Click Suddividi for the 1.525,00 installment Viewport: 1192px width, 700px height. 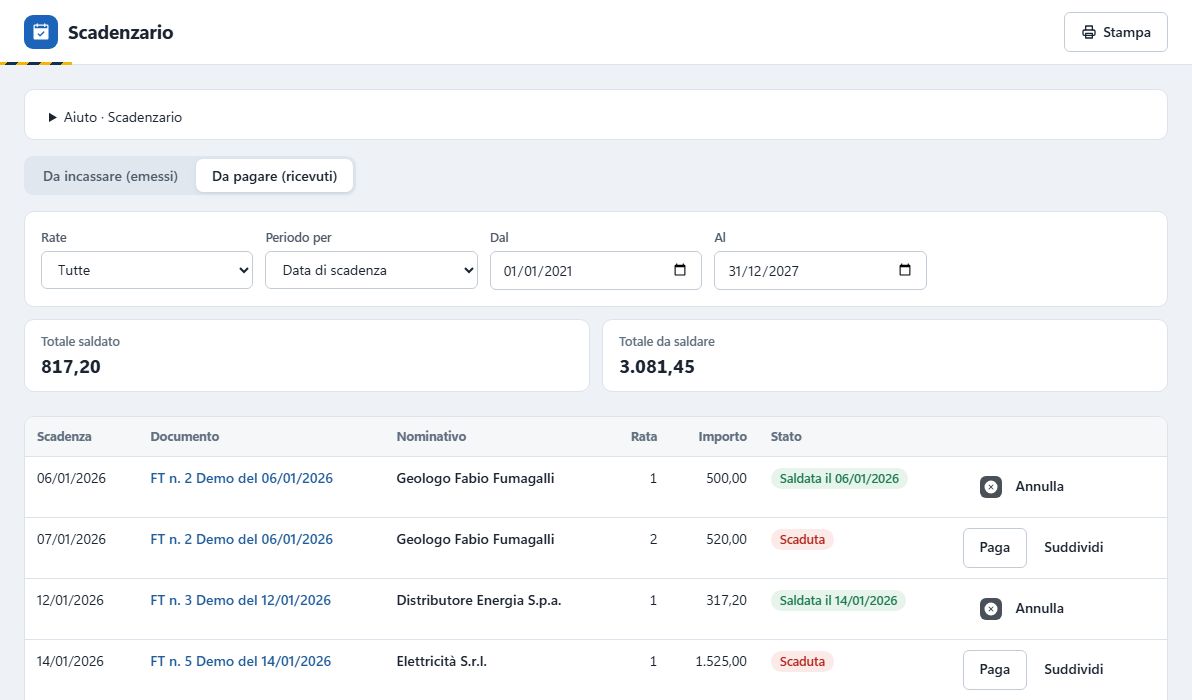[1073, 670]
